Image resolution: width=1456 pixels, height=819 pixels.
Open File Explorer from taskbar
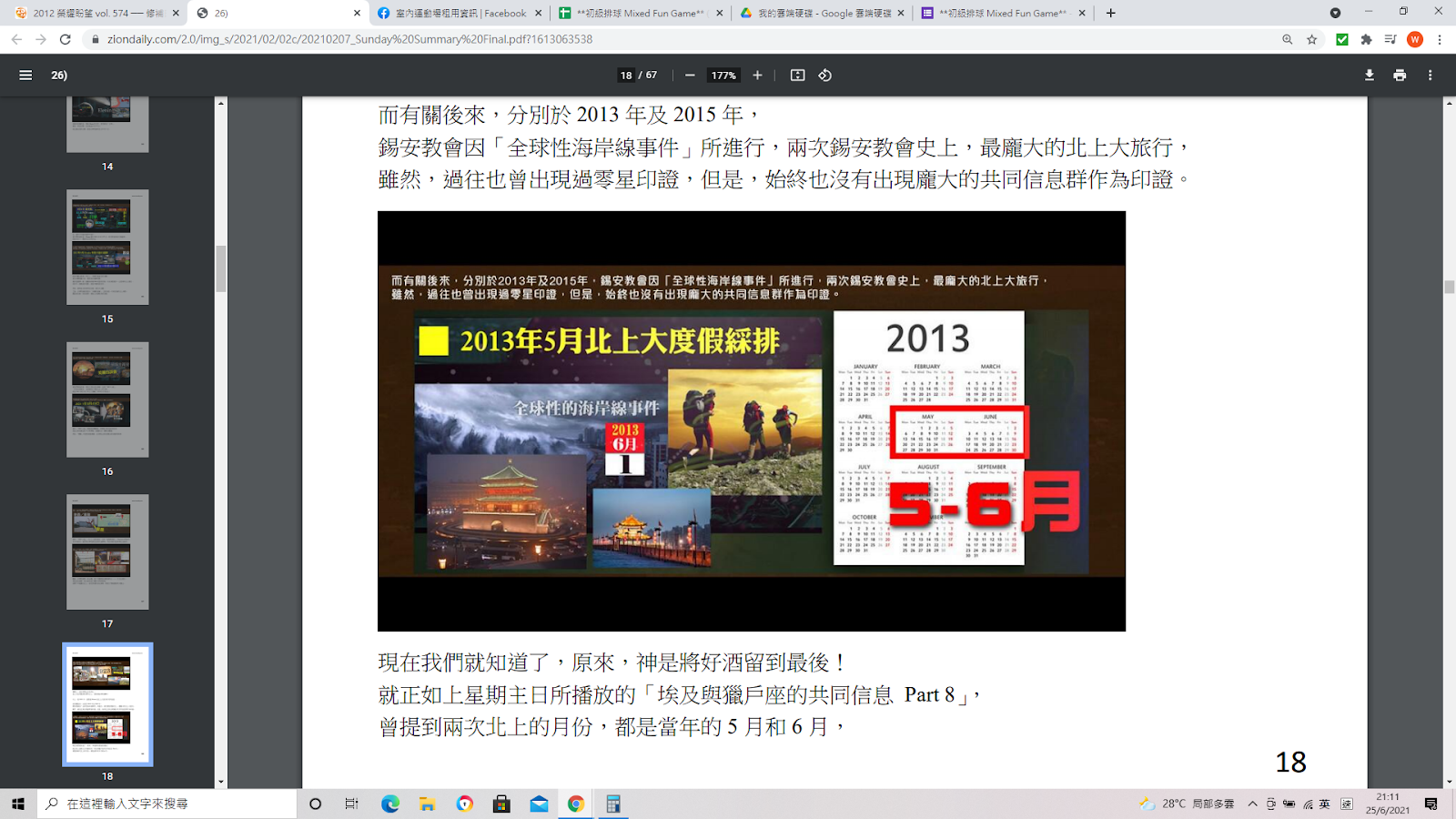427,804
